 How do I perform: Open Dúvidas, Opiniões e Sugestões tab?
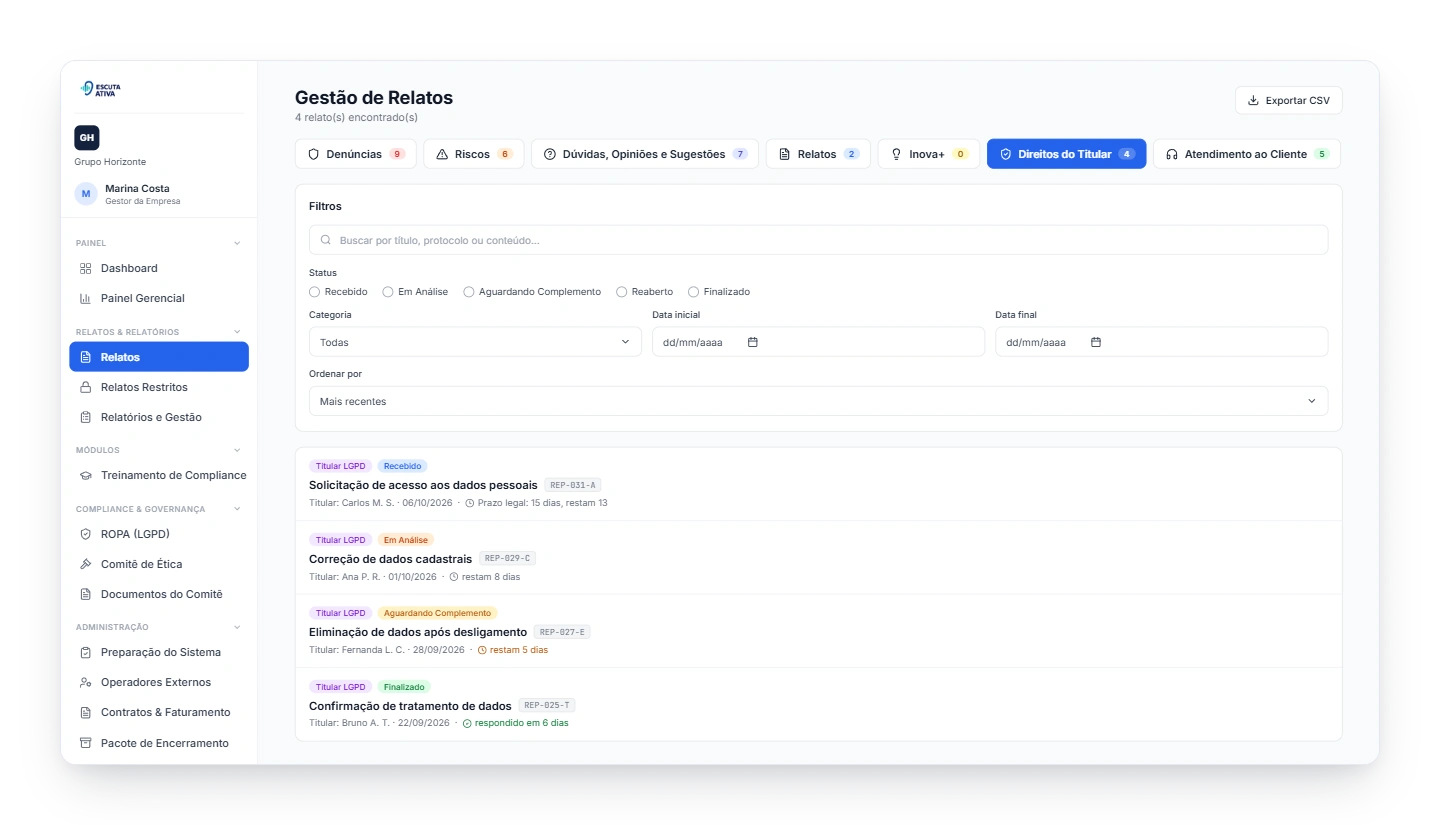click(x=645, y=154)
